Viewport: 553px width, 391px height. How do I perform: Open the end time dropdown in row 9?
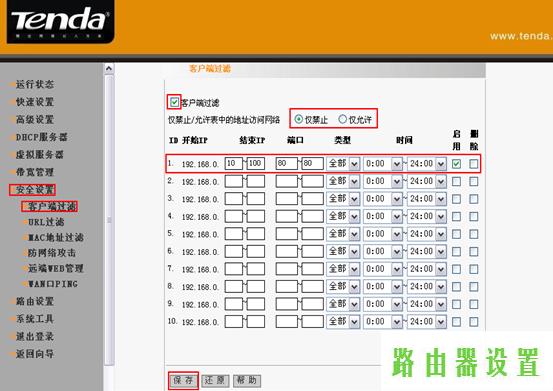tap(427, 304)
